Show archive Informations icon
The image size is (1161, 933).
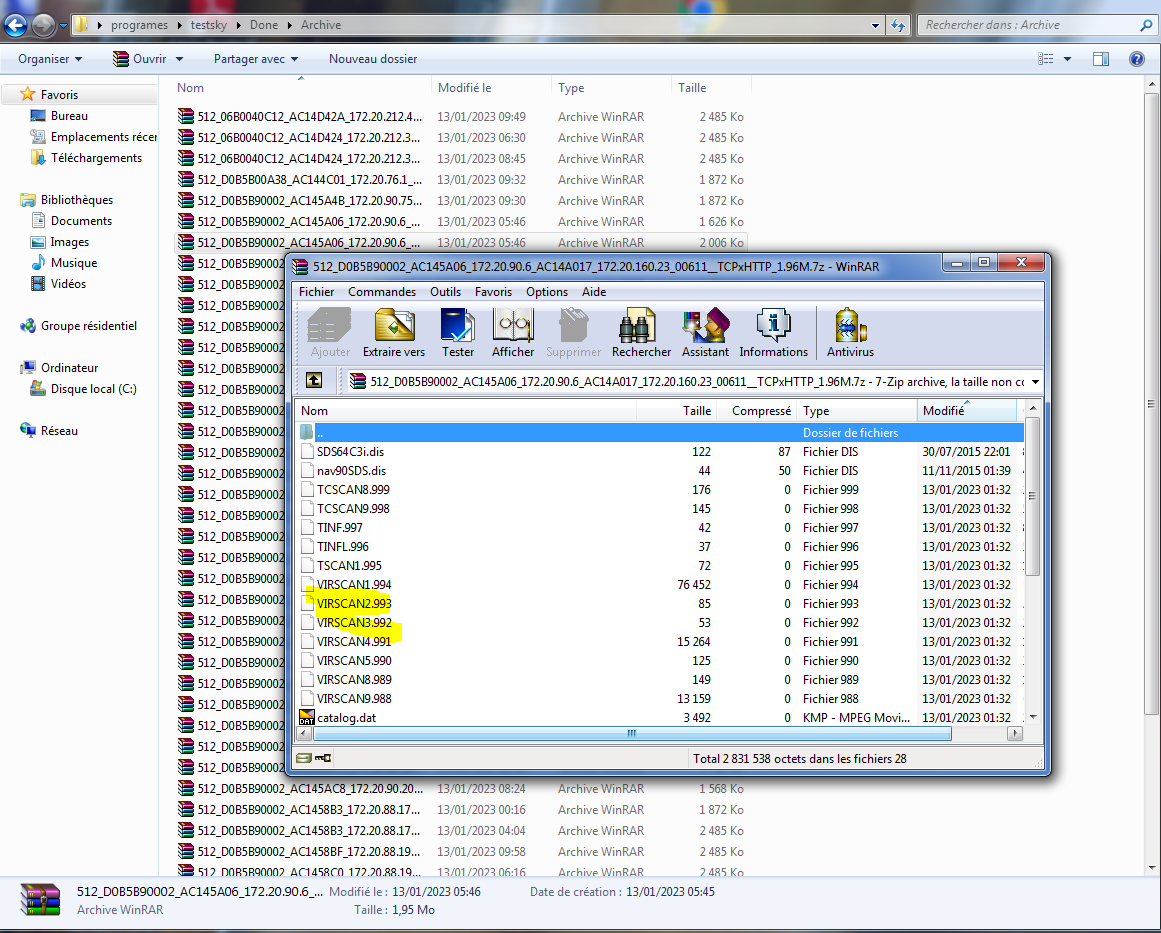pyautogui.click(x=773, y=331)
